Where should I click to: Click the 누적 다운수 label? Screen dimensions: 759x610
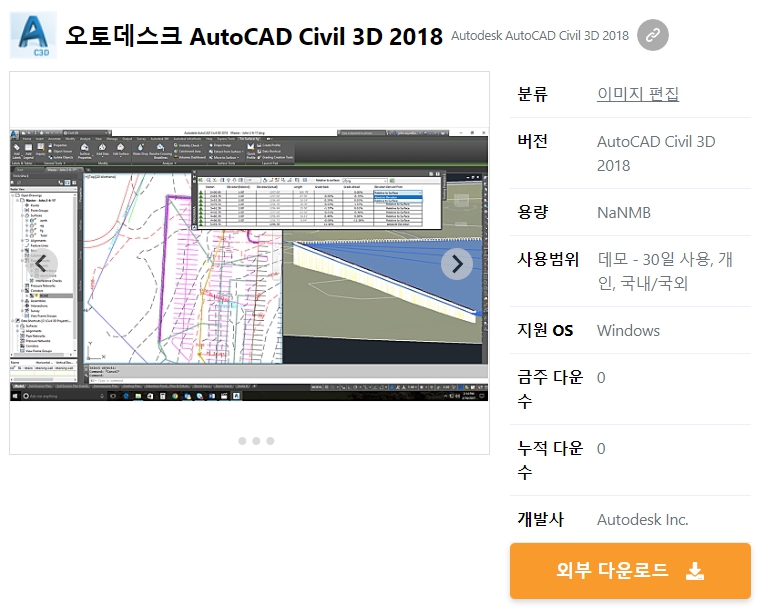550,460
